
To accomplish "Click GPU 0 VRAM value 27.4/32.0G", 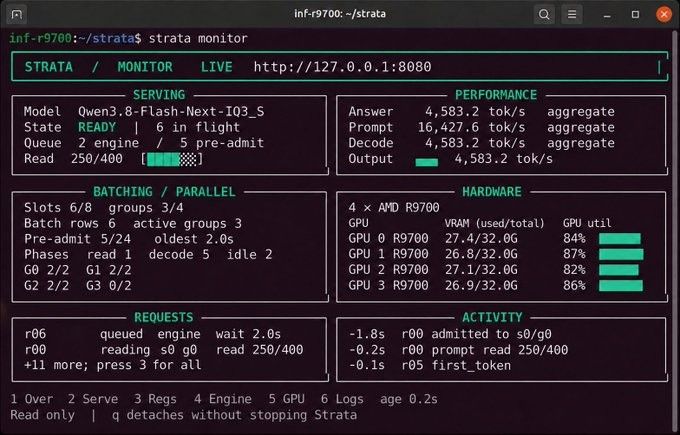I will tap(481, 239).
